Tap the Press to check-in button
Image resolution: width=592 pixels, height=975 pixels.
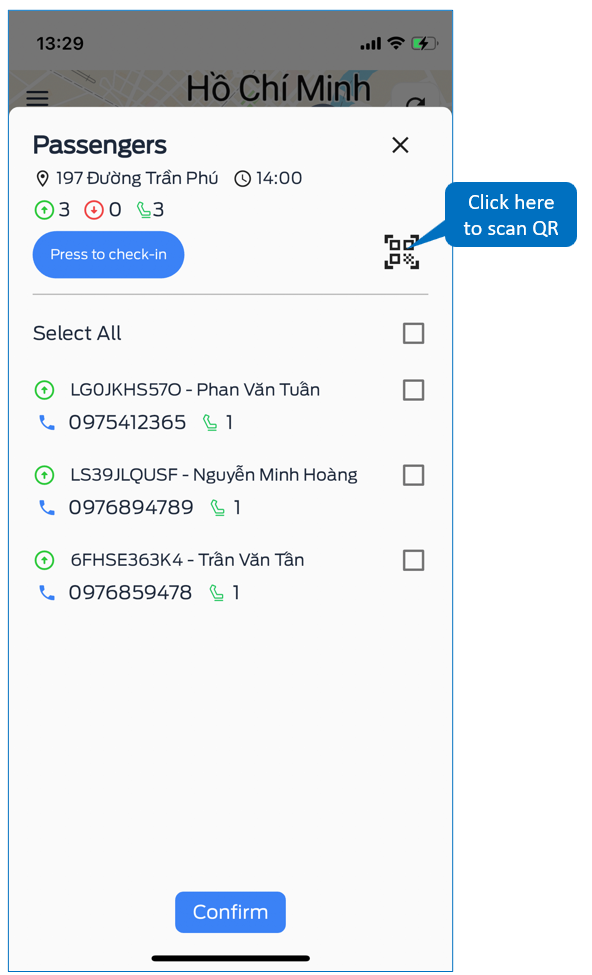pos(108,254)
